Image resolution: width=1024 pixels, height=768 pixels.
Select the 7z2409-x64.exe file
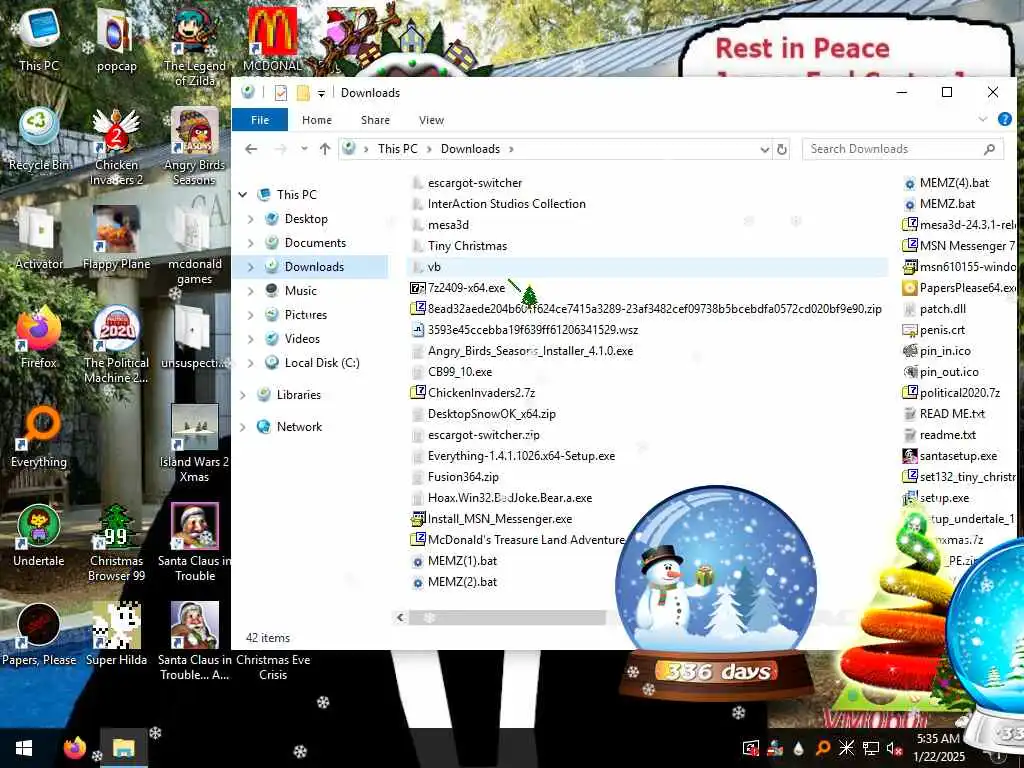coord(466,288)
